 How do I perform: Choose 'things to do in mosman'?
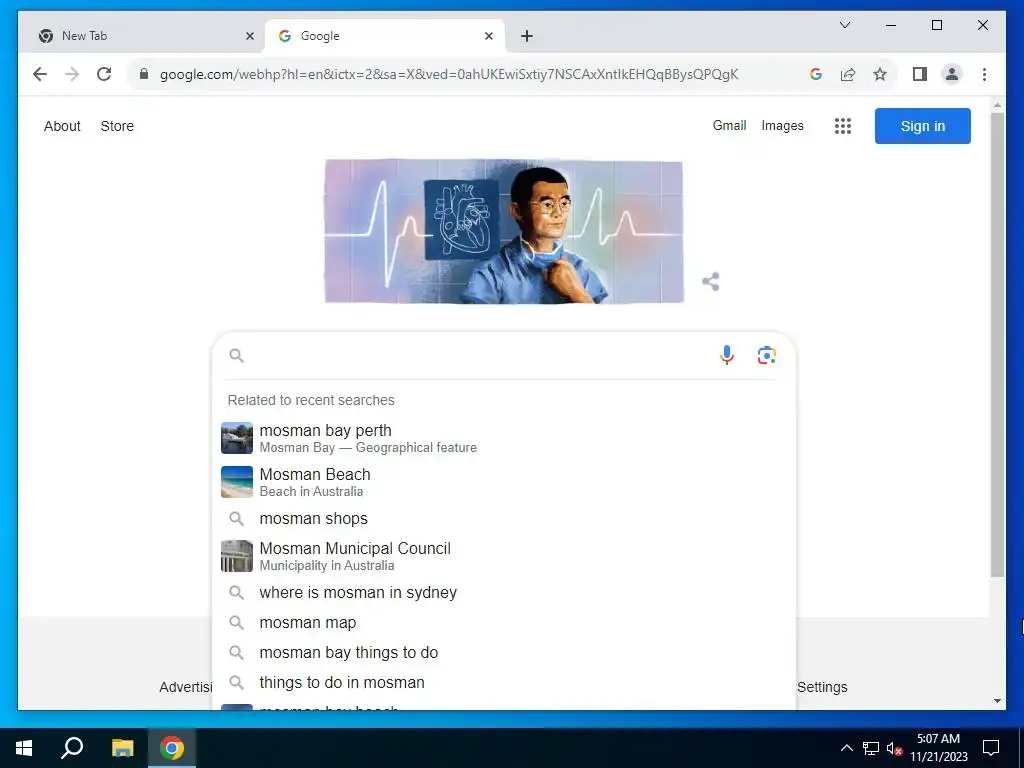coord(503,682)
